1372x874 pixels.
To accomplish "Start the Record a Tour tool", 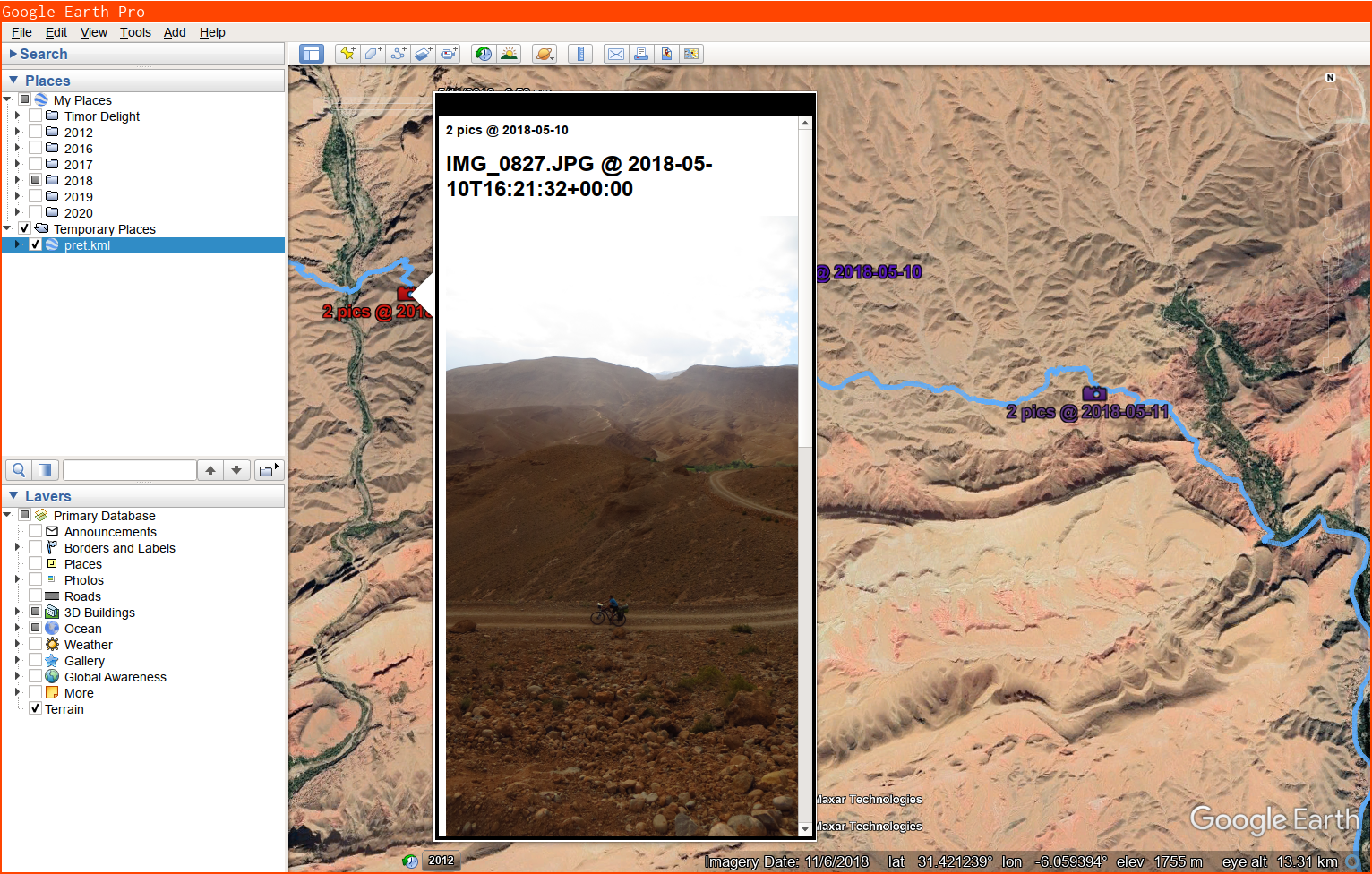I will pyautogui.click(x=448, y=54).
